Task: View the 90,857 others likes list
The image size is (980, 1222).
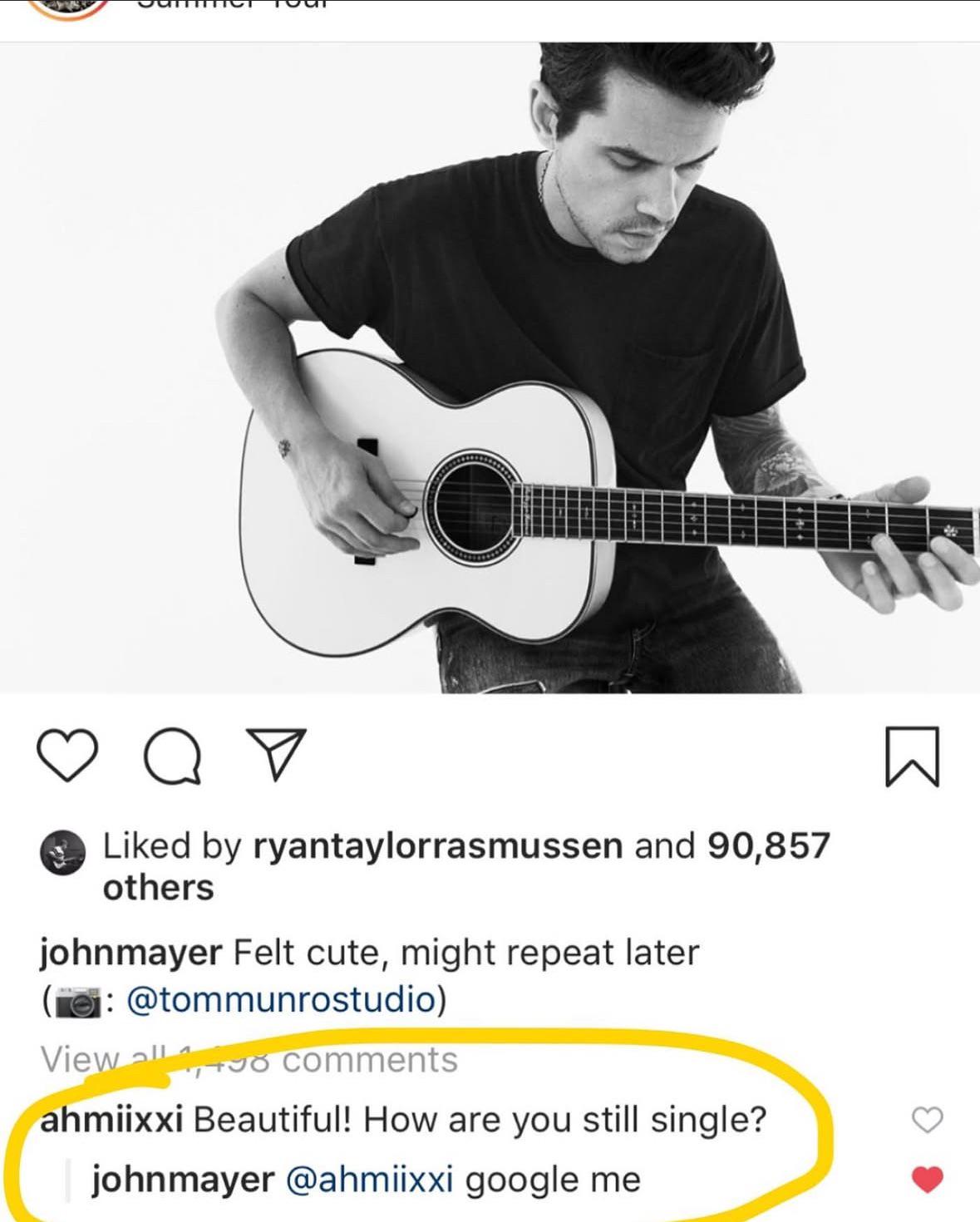Action: [x=466, y=866]
